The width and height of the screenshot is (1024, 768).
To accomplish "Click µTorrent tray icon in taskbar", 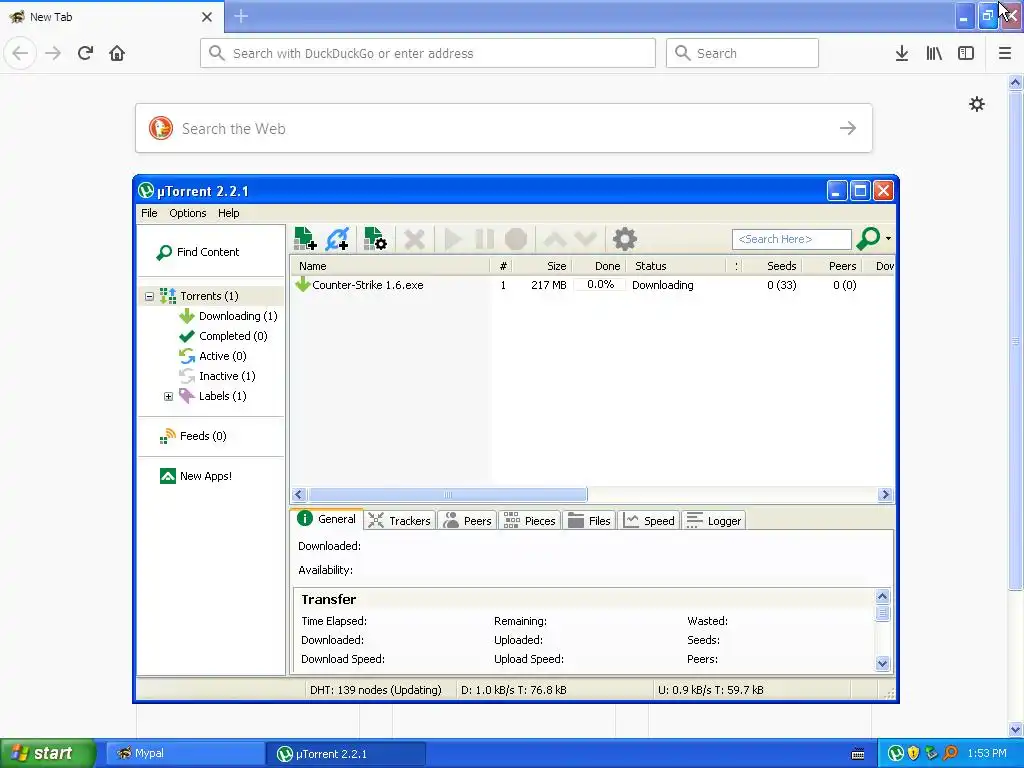I will coord(896,754).
